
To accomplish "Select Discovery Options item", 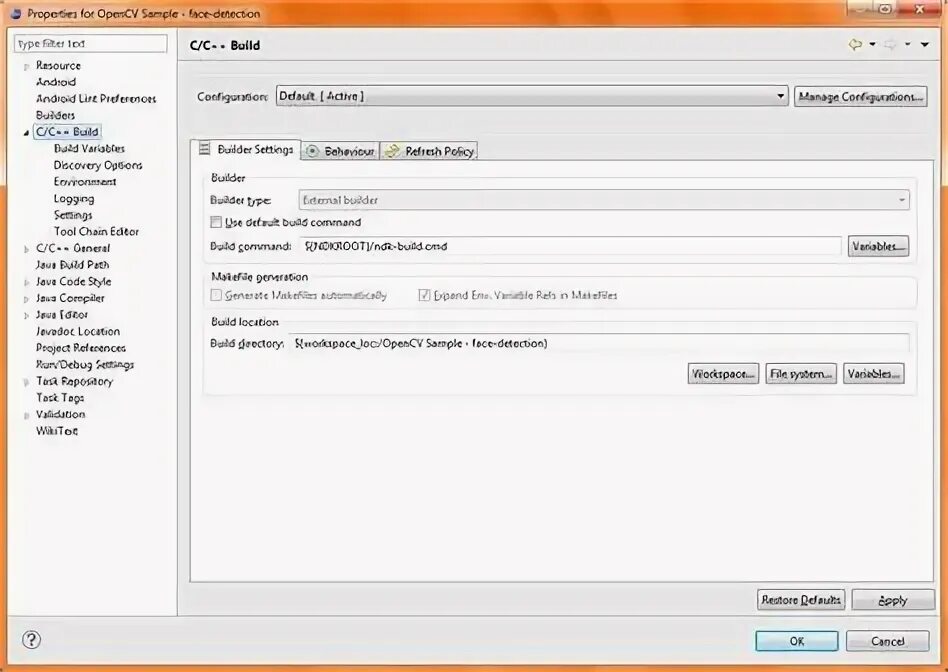I will pyautogui.click(x=98, y=165).
